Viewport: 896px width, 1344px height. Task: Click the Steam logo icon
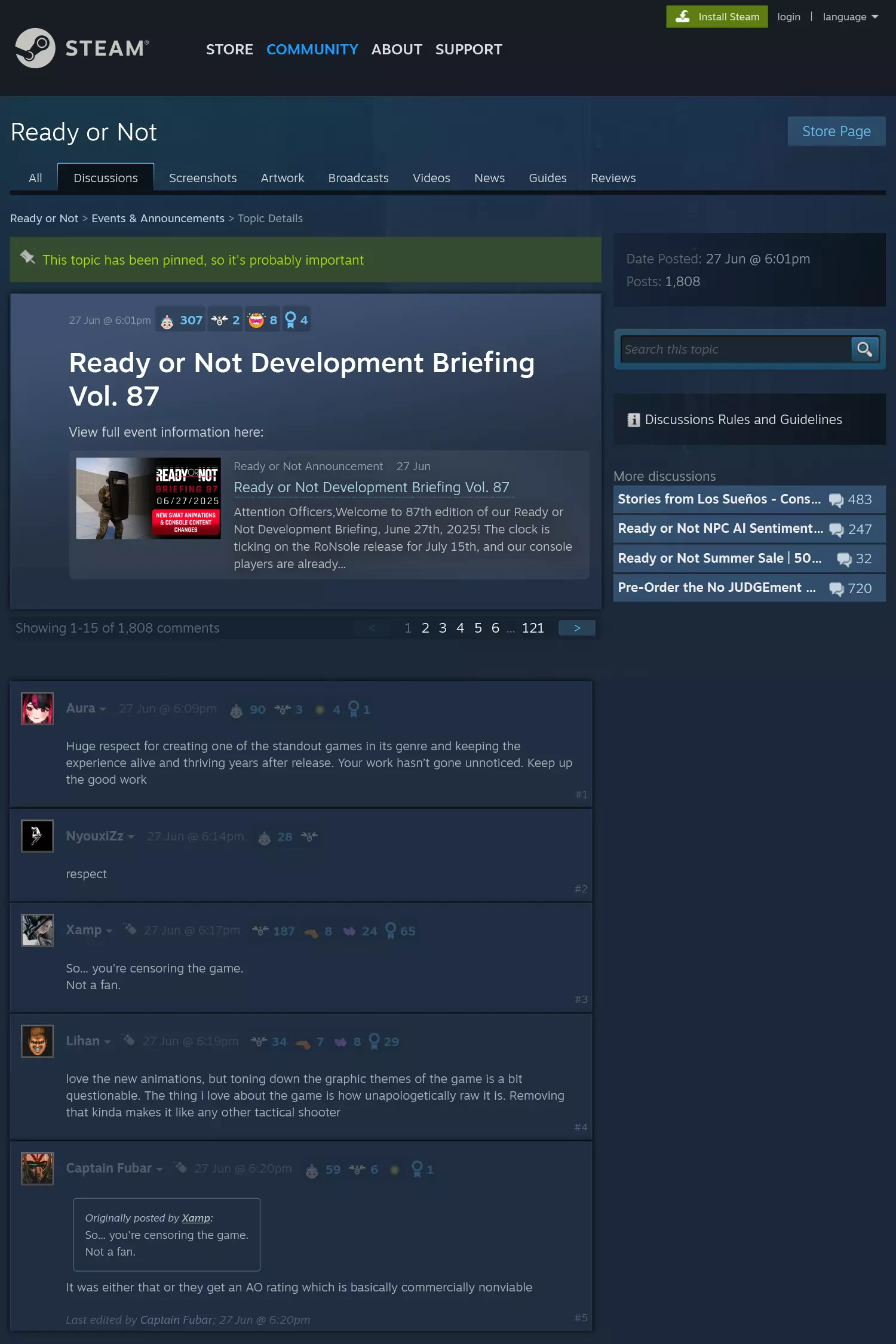tap(35, 48)
